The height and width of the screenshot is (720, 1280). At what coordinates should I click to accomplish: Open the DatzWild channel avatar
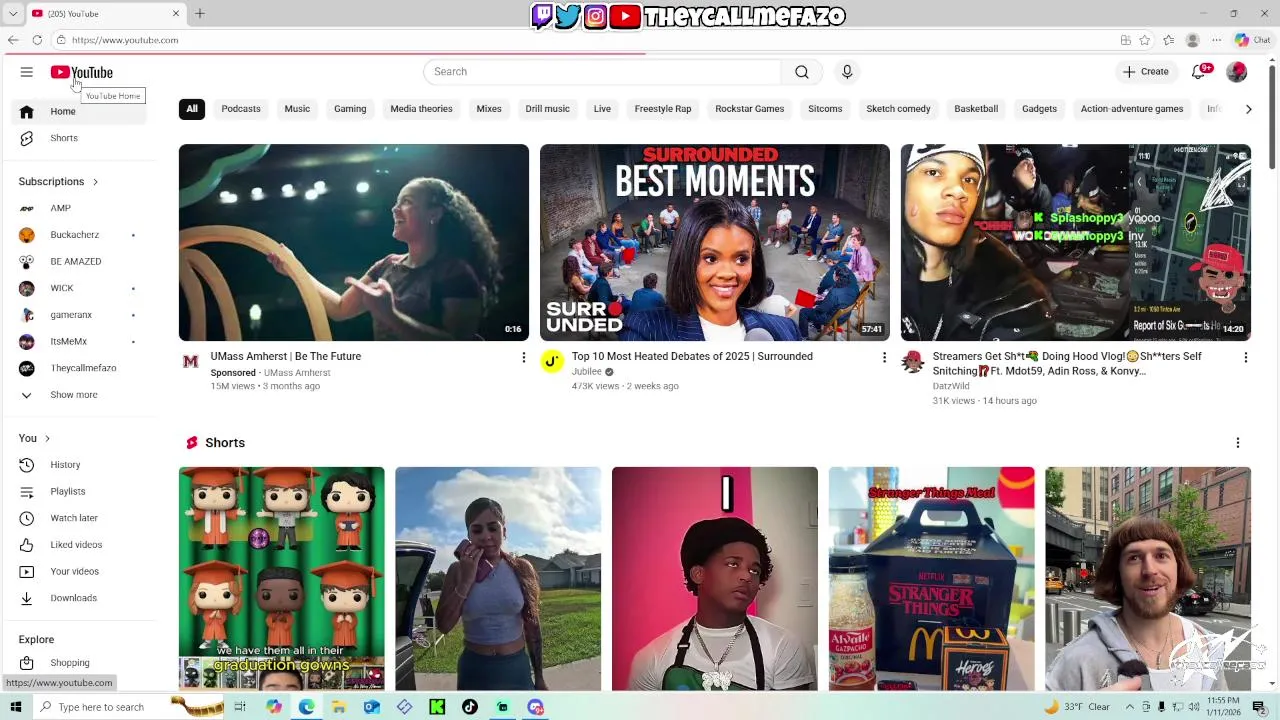[x=912, y=361]
